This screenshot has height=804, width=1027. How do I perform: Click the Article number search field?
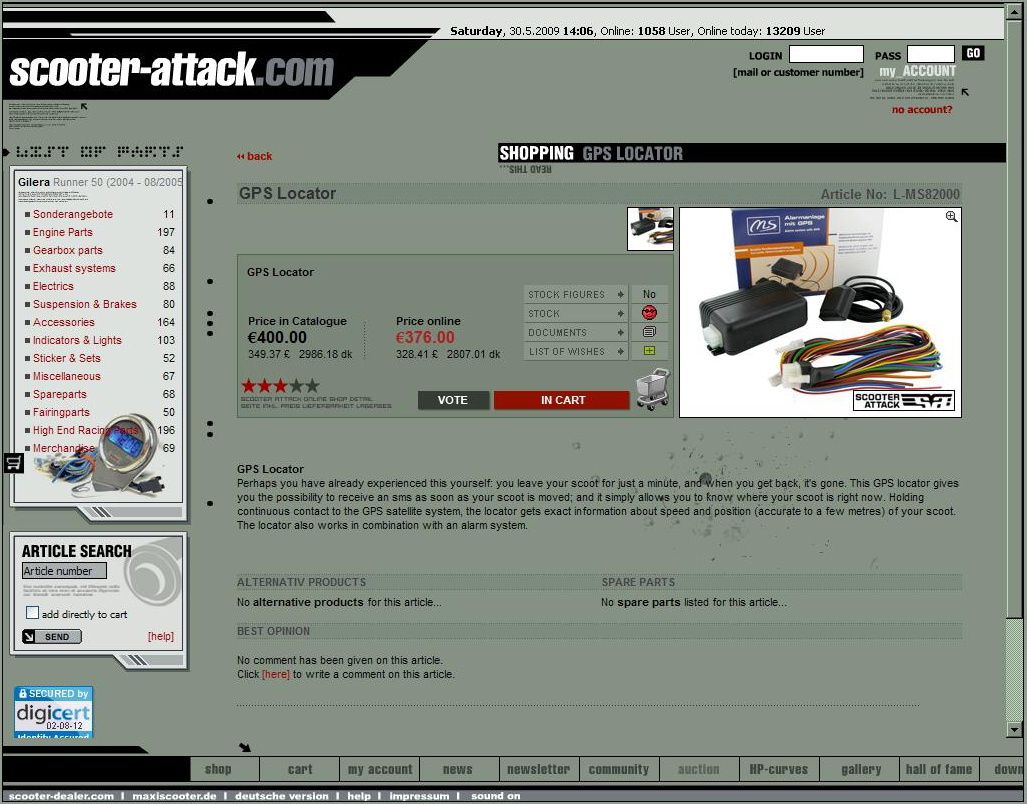click(x=64, y=571)
